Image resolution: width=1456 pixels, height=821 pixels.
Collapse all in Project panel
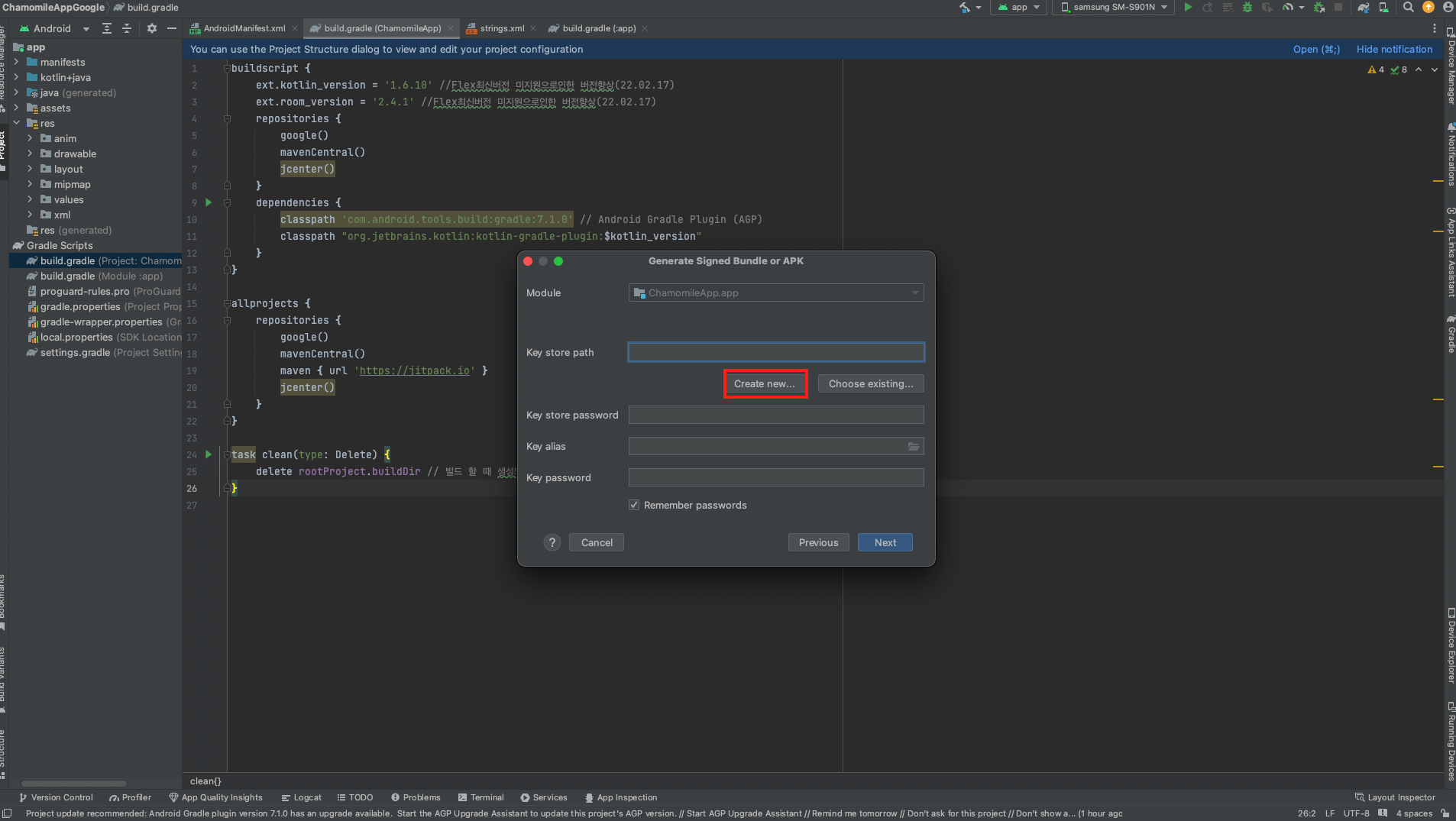(127, 28)
